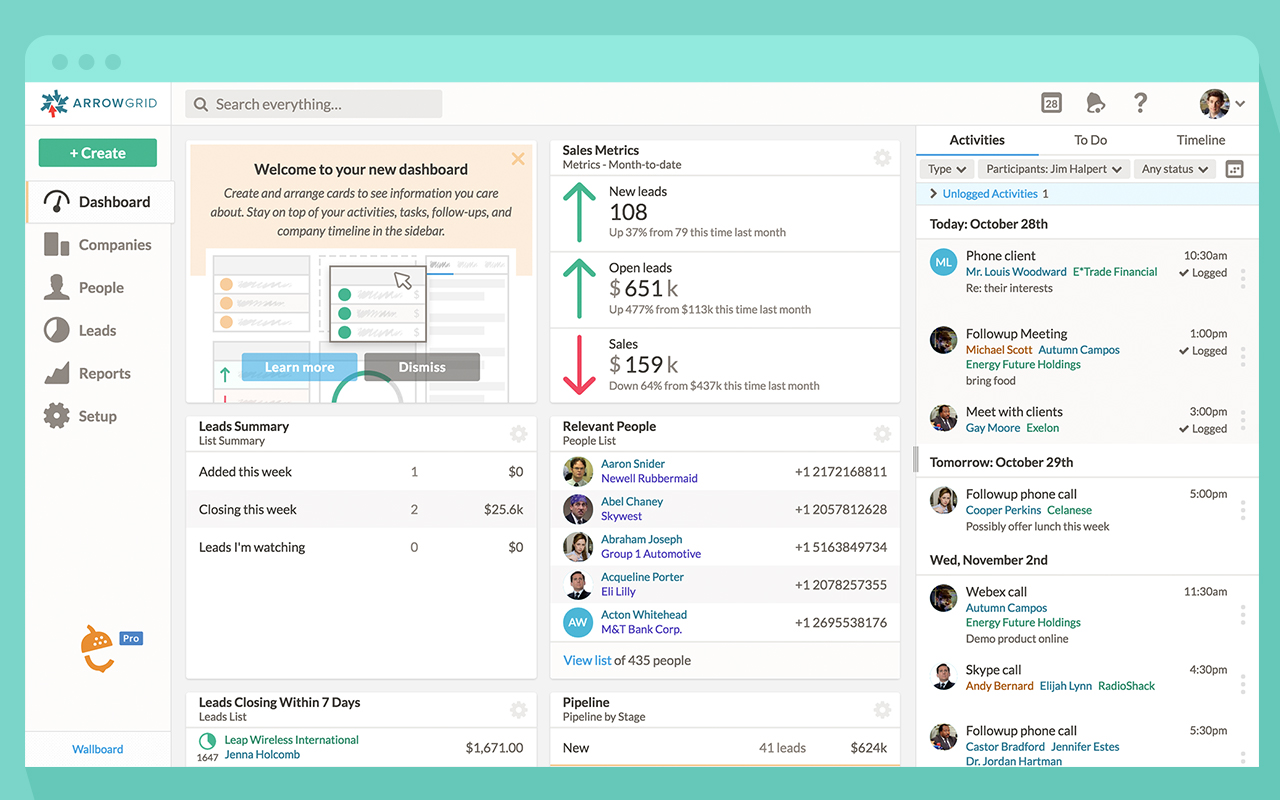
Task: Open the Type filter dropdown
Action: tap(946, 168)
